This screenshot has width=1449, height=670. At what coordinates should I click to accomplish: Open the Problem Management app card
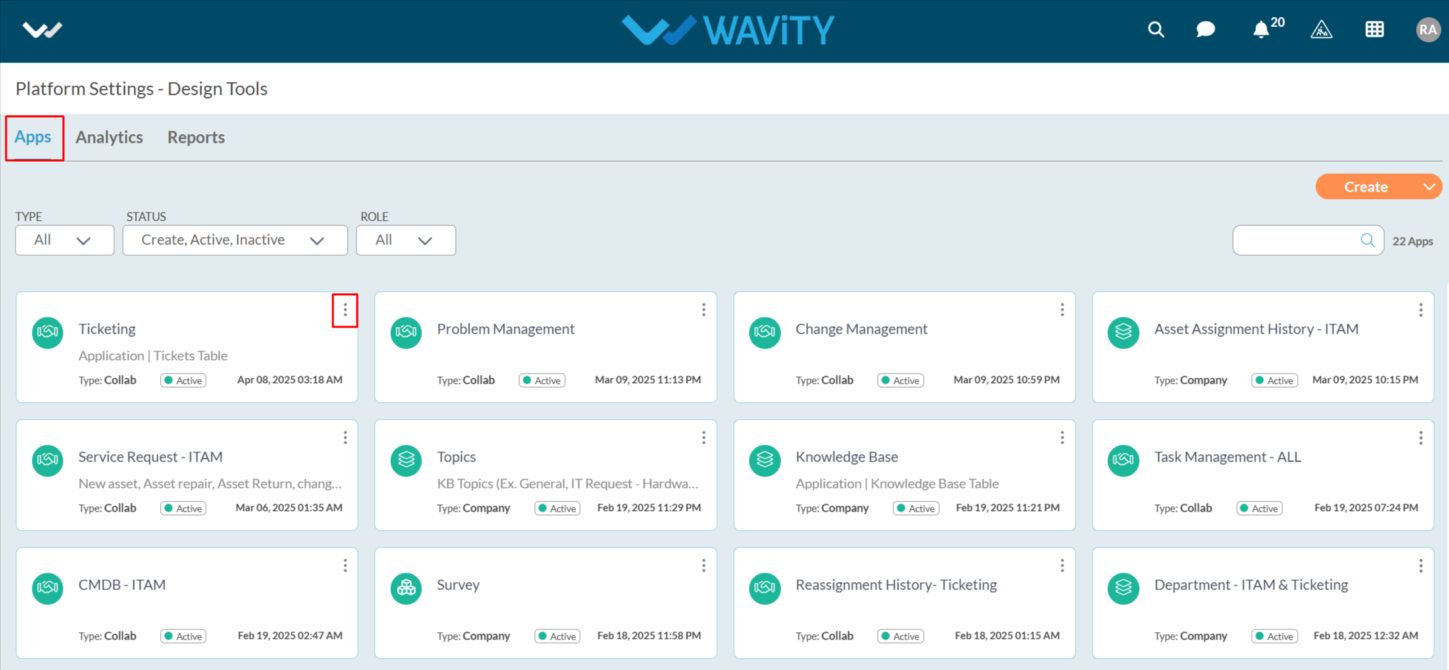pos(546,348)
